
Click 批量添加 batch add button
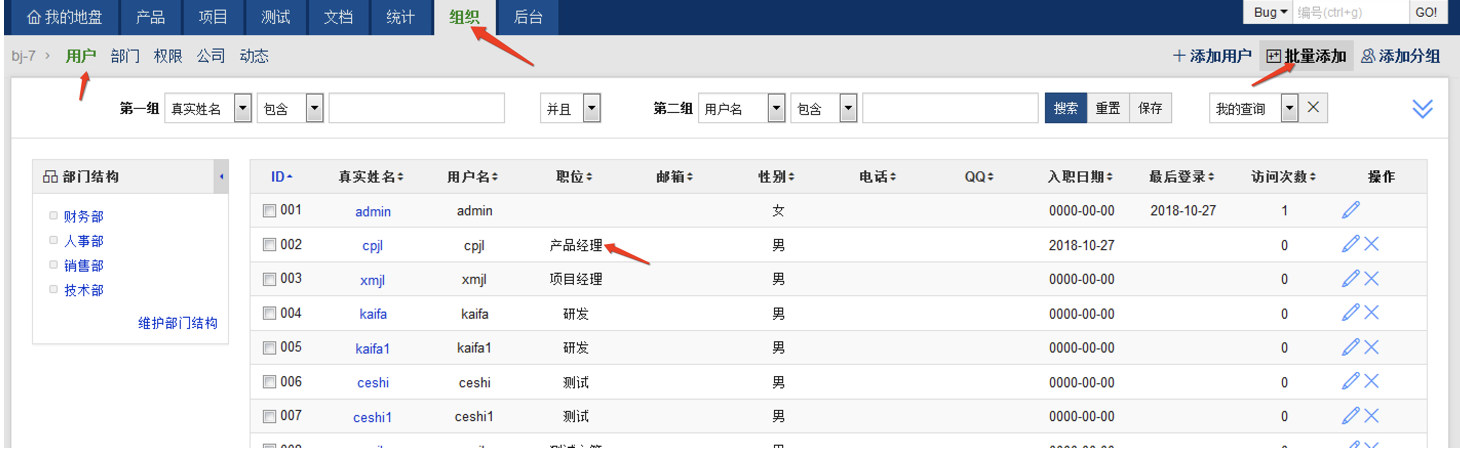(x=1307, y=57)
